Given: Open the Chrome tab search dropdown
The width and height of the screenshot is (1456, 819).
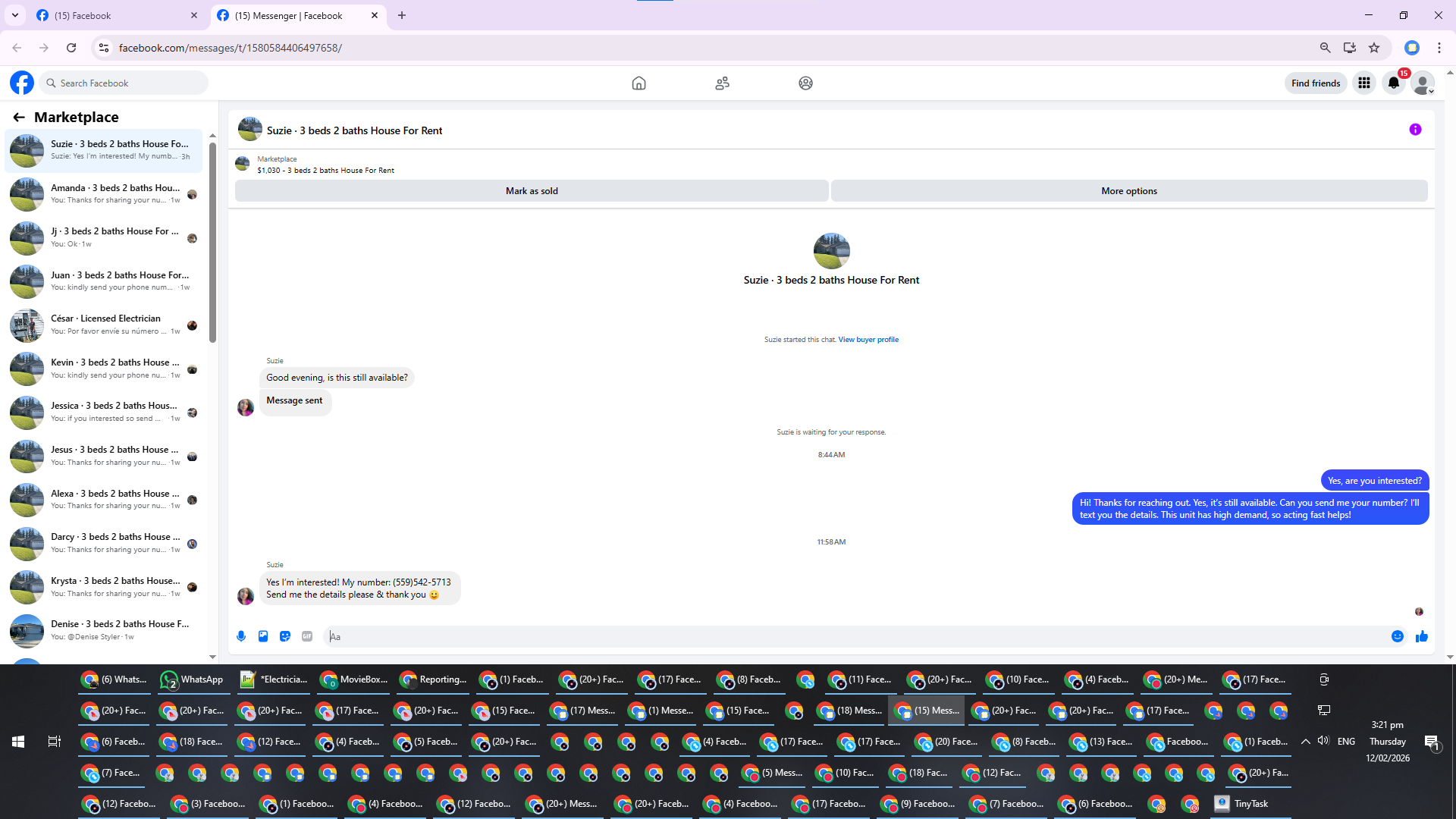Looking at the screenshot, I should pos(15,15).
